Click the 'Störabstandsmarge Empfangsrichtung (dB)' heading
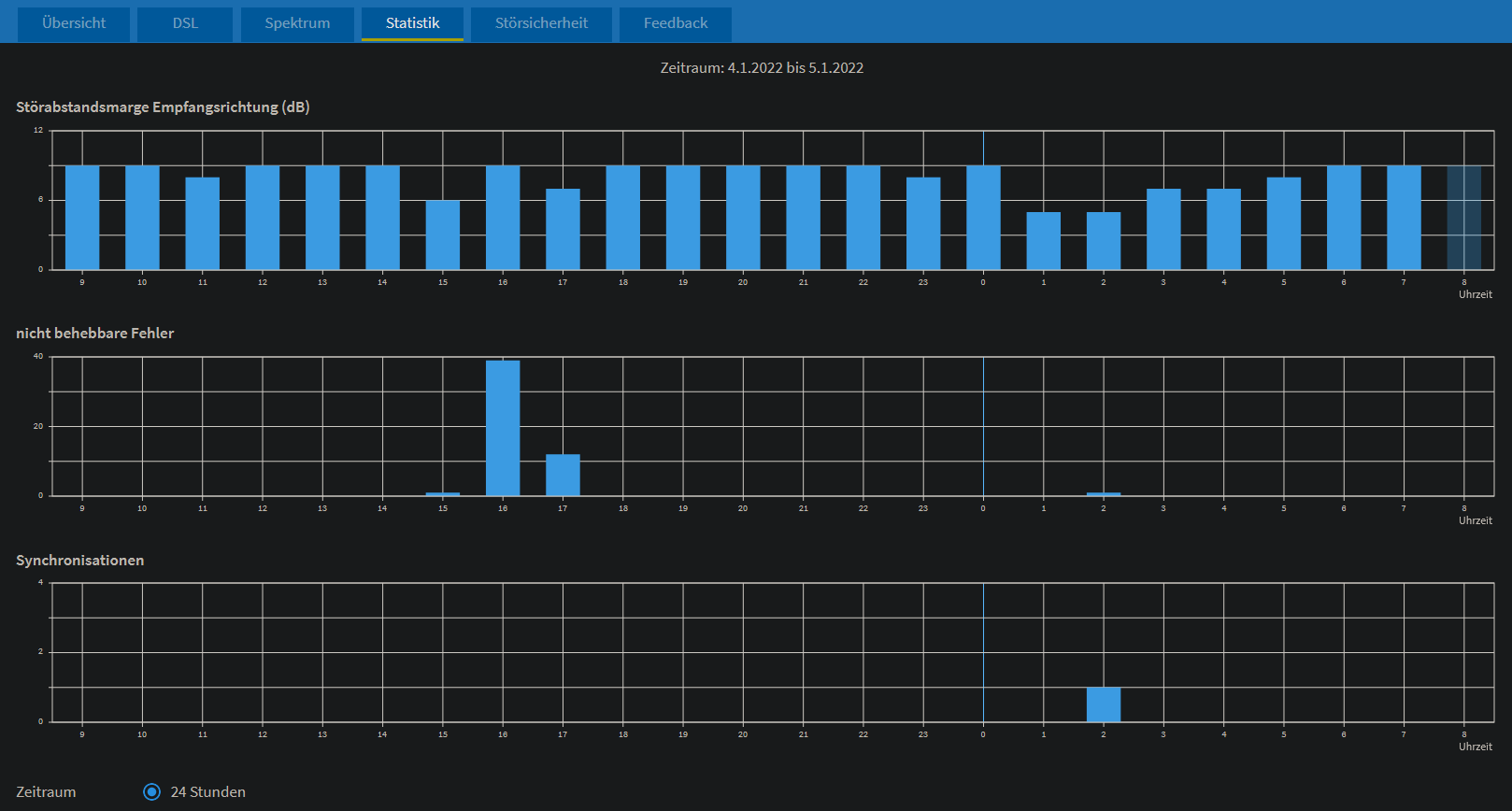Screen dimensions: 1512x811 point(163,107)
